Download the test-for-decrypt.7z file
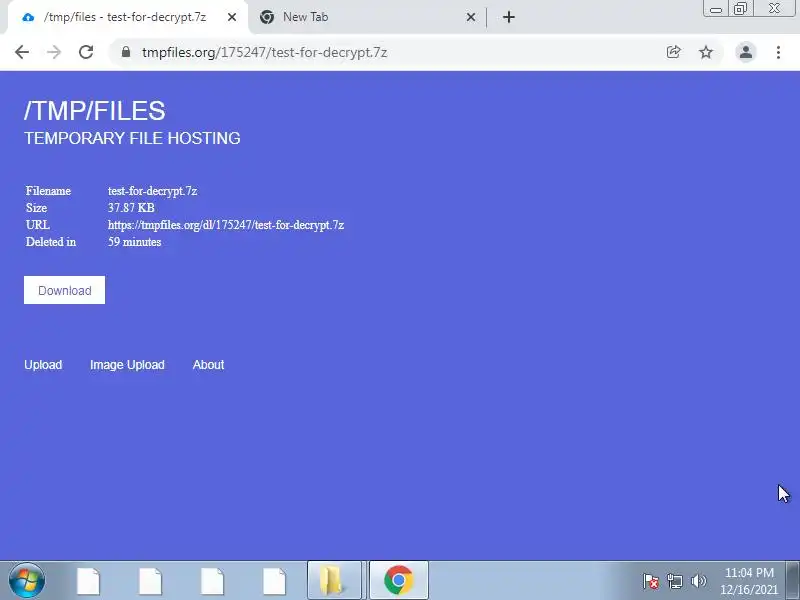 64,290
